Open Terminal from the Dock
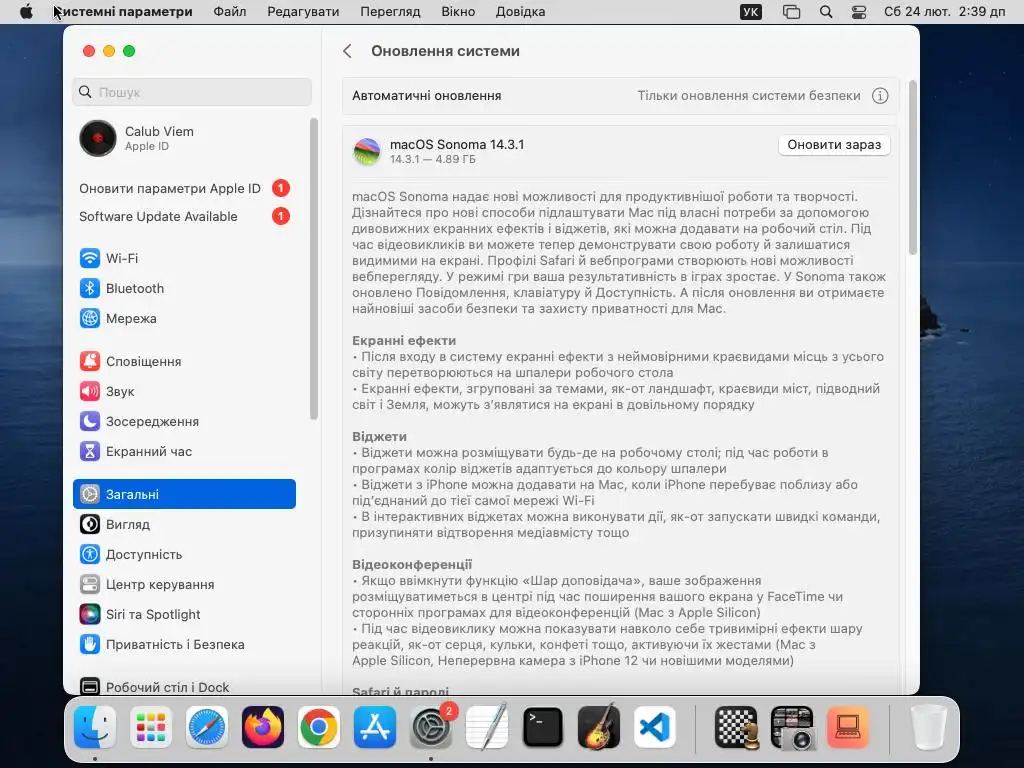Viewport: 1024px width, 768px height. 543,727
